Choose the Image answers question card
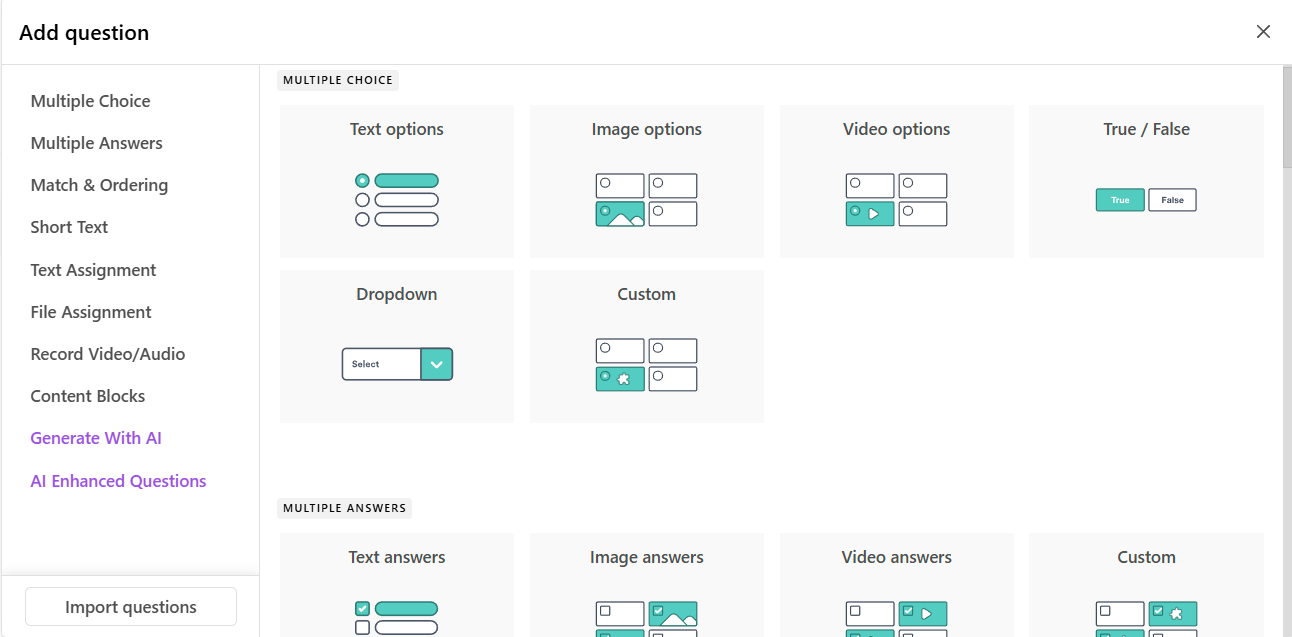The height and width of the screenshot is (637, 1292). coord(647,585)
